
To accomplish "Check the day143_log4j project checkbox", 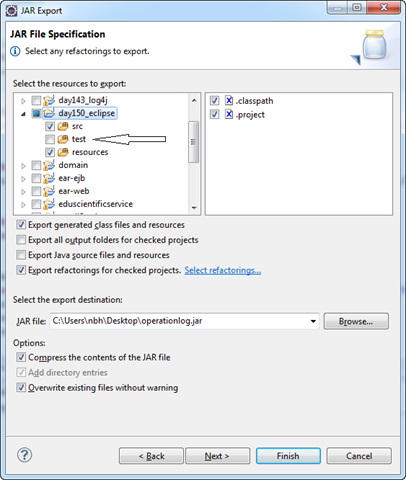I will coord(36,100).
